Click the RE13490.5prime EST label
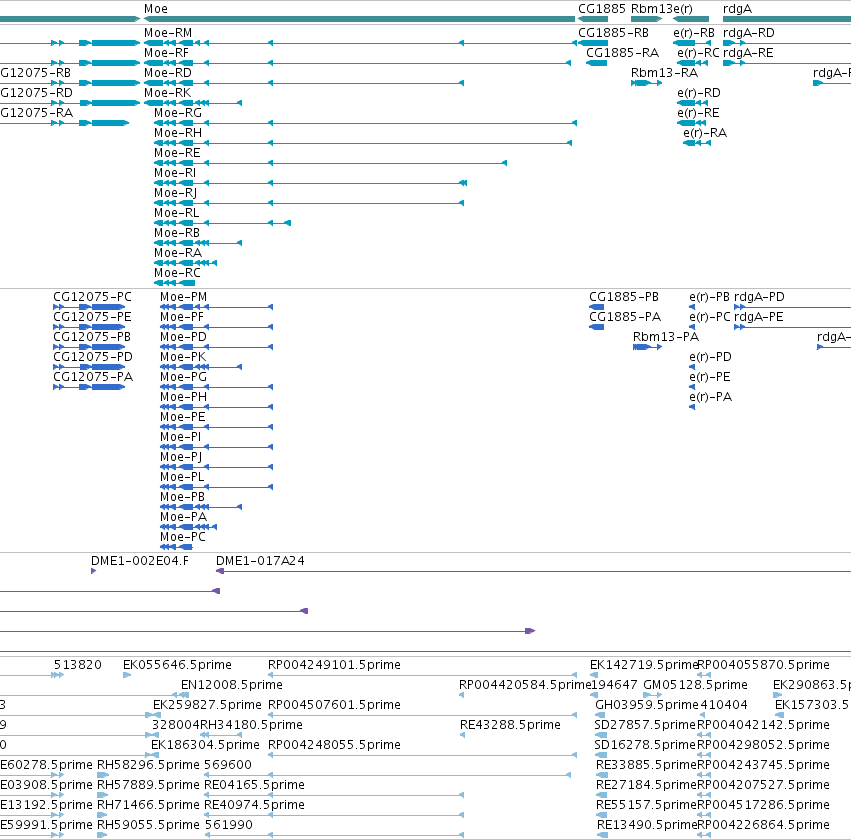851x840 pixels. [646, 825]
